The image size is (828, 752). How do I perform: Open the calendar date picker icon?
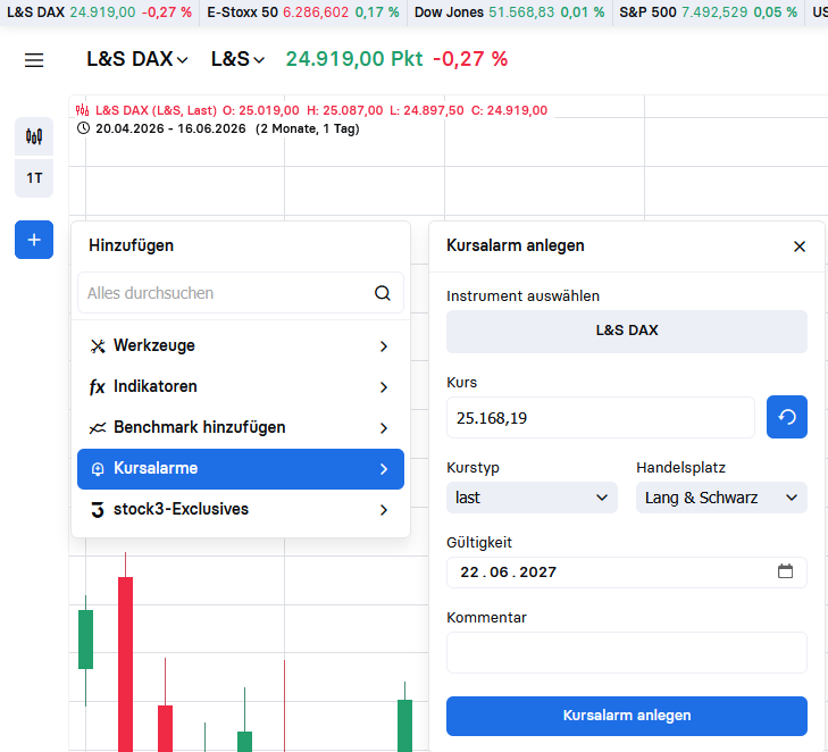[785, 571]
